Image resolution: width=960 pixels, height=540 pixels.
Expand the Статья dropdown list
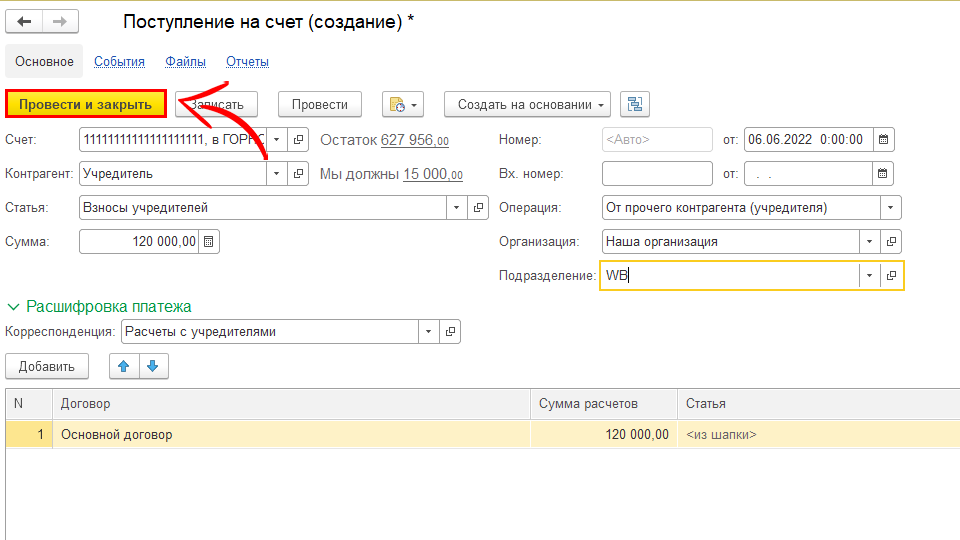[456, 208]
